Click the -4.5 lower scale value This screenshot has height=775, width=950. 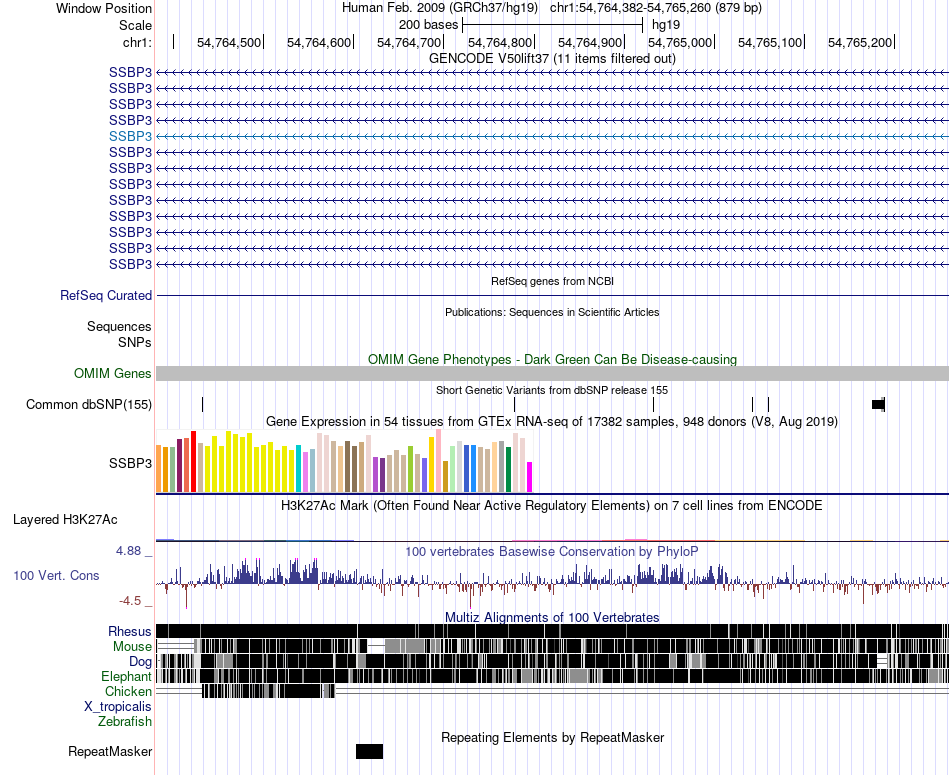(x=130, y=600)
